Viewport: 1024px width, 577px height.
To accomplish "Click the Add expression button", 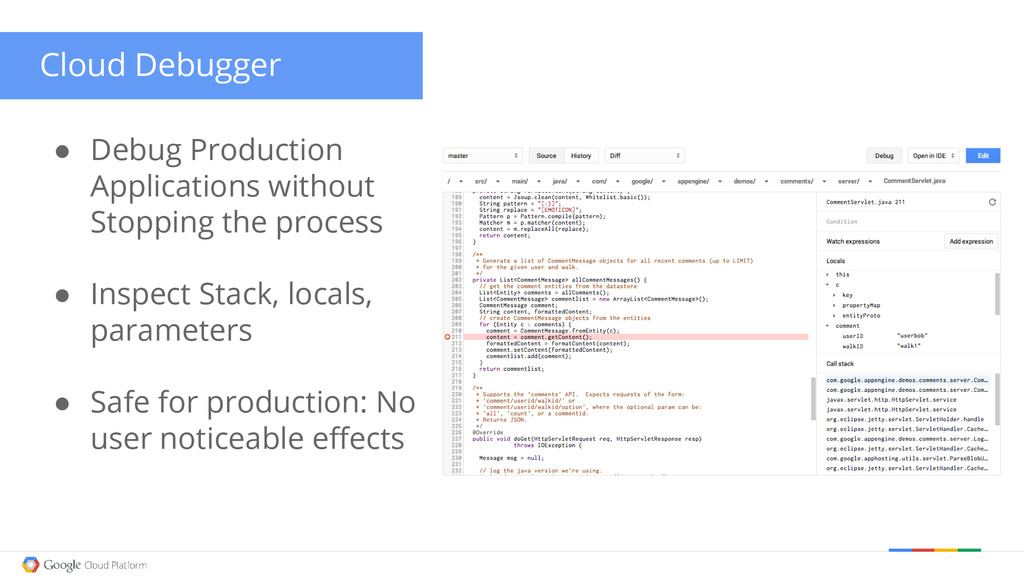I will point(971,242).
